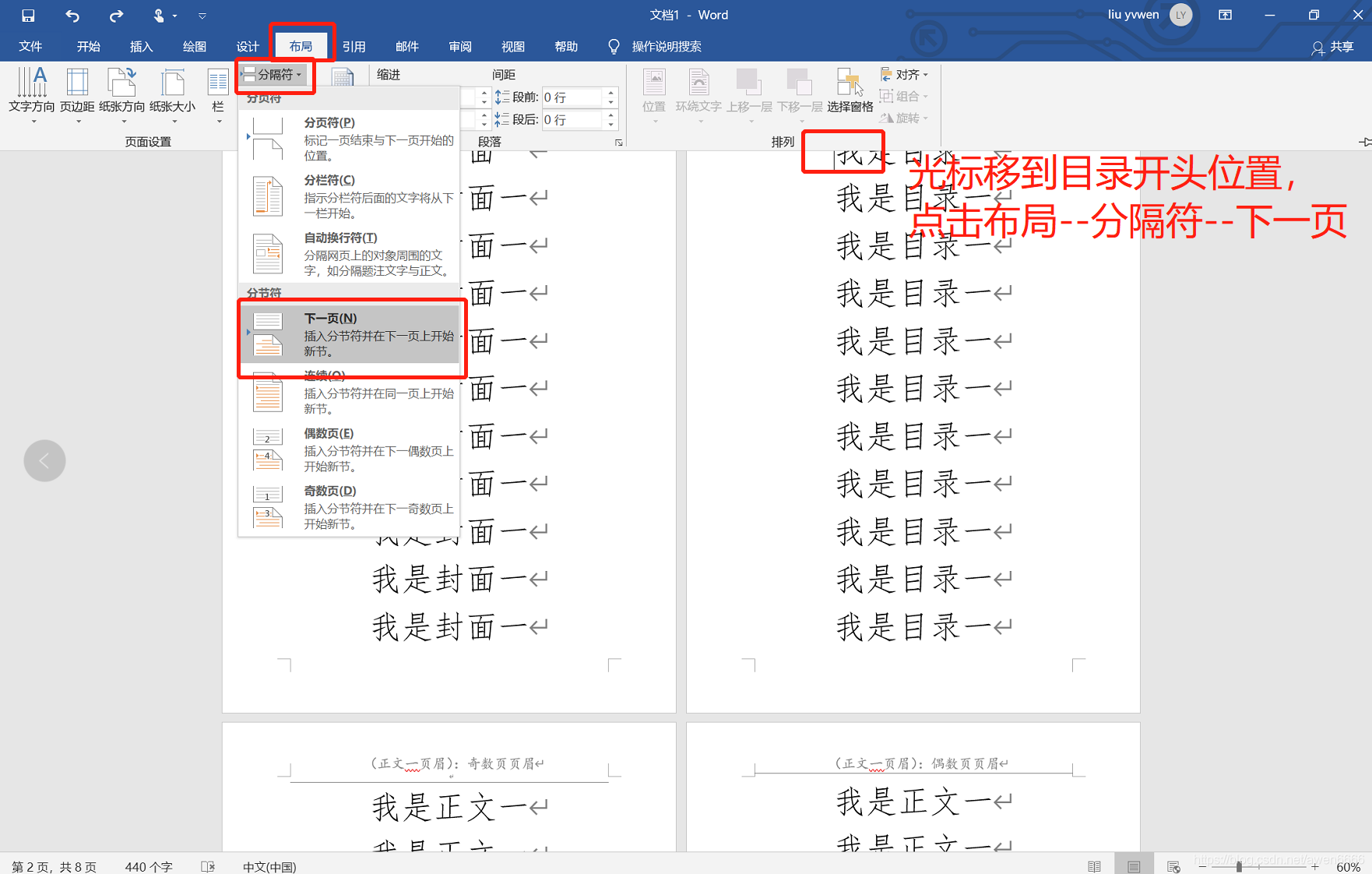Redo the last action
This screenshot has width=1372, height=874.
tap(116, 16)
